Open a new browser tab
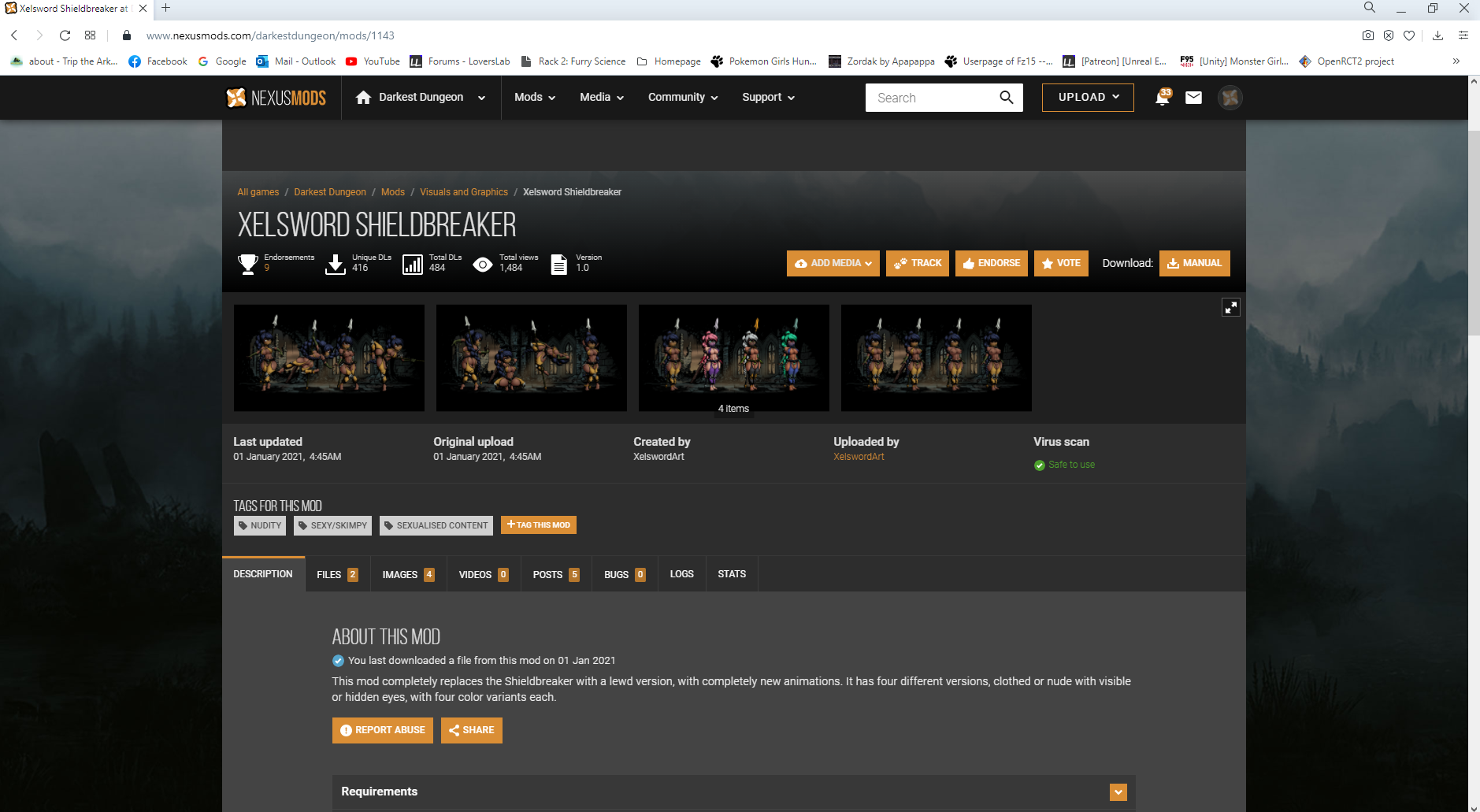Screen dimensions: 1480x812 point(165,8)
